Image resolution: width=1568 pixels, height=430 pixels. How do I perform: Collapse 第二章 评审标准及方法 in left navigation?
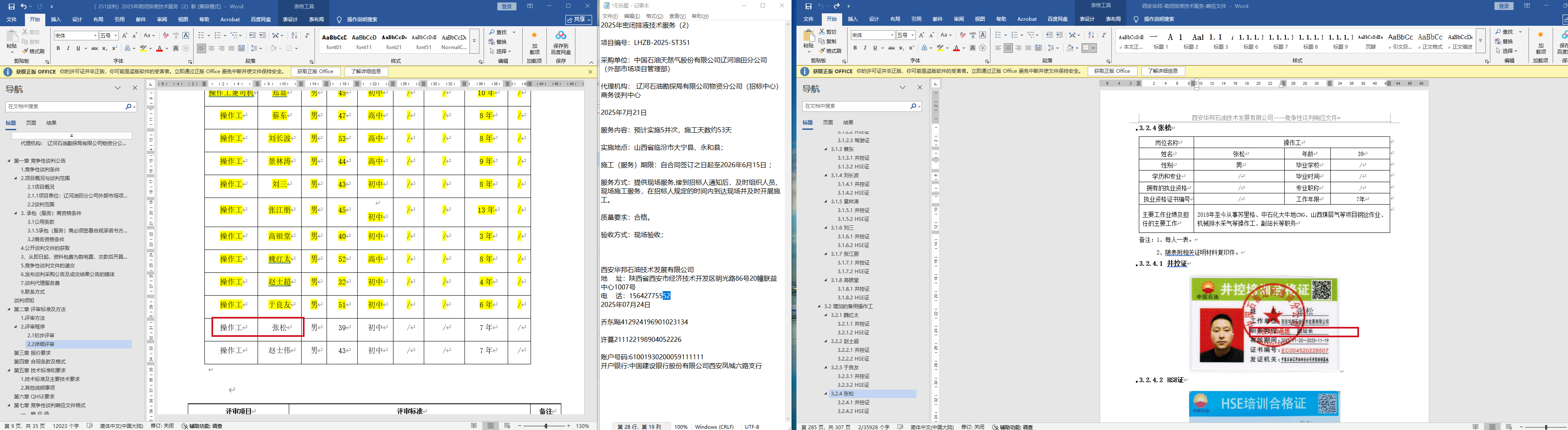coord(9,309)
